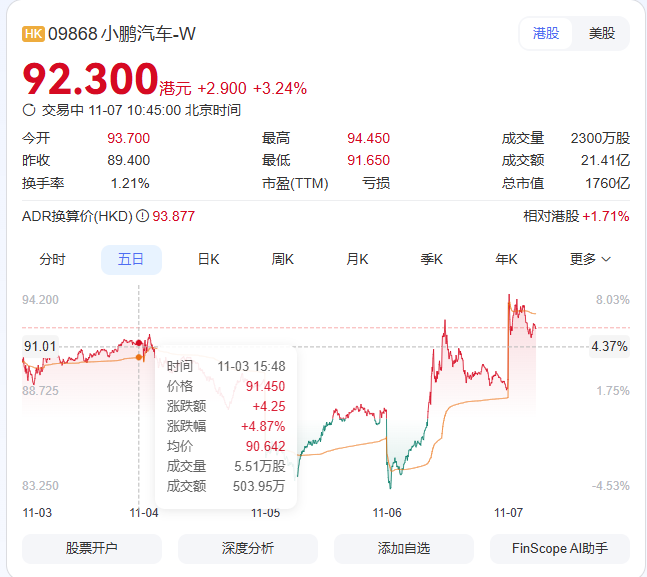This screenshot has height=577, width=647.
Task: Click the tooltip 涨跌幅 value +4.87%
Action: click(263, 426)
